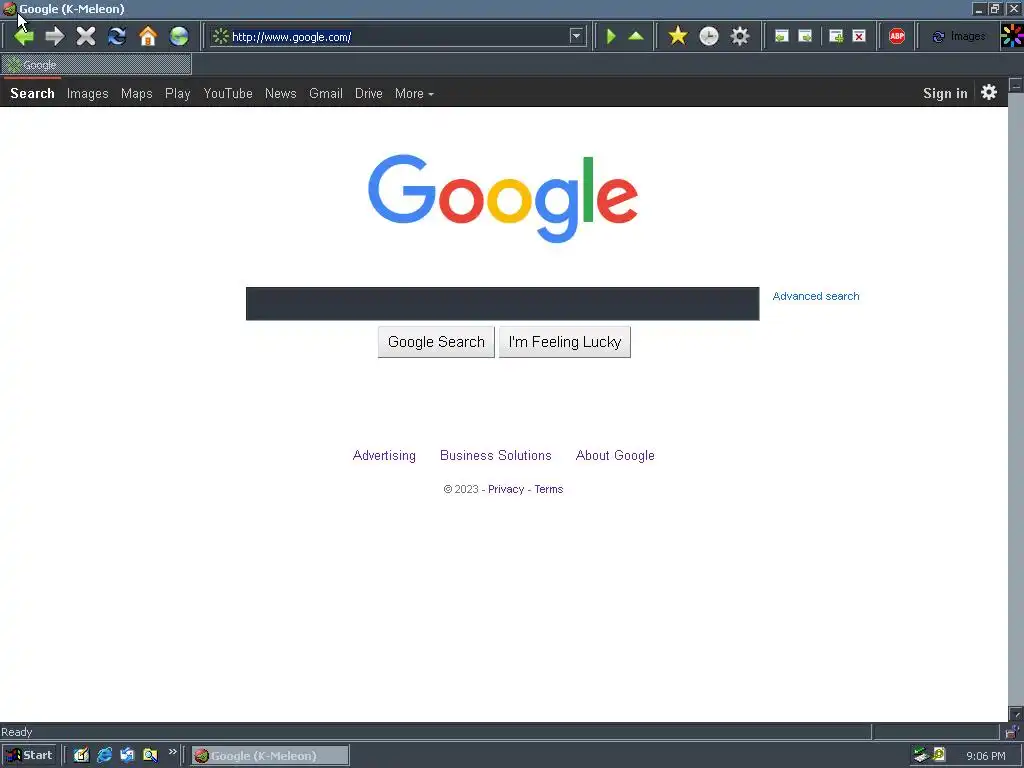Open Gmail in Google navigation bar
Image resolution: width=1024 pixels, height=768 pixels.
(326, 93)
